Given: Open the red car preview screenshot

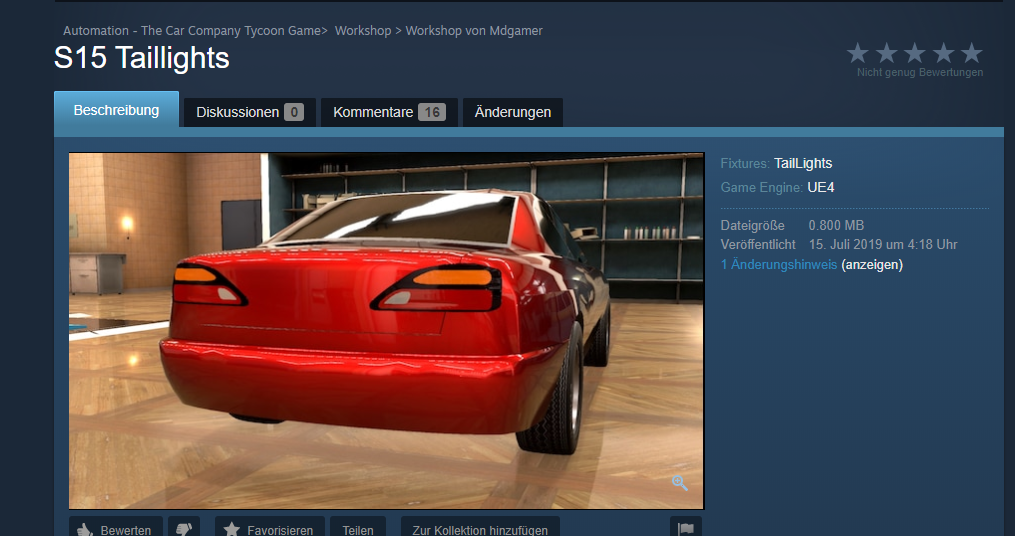Looking at the screenshot, I should (386, 331).
